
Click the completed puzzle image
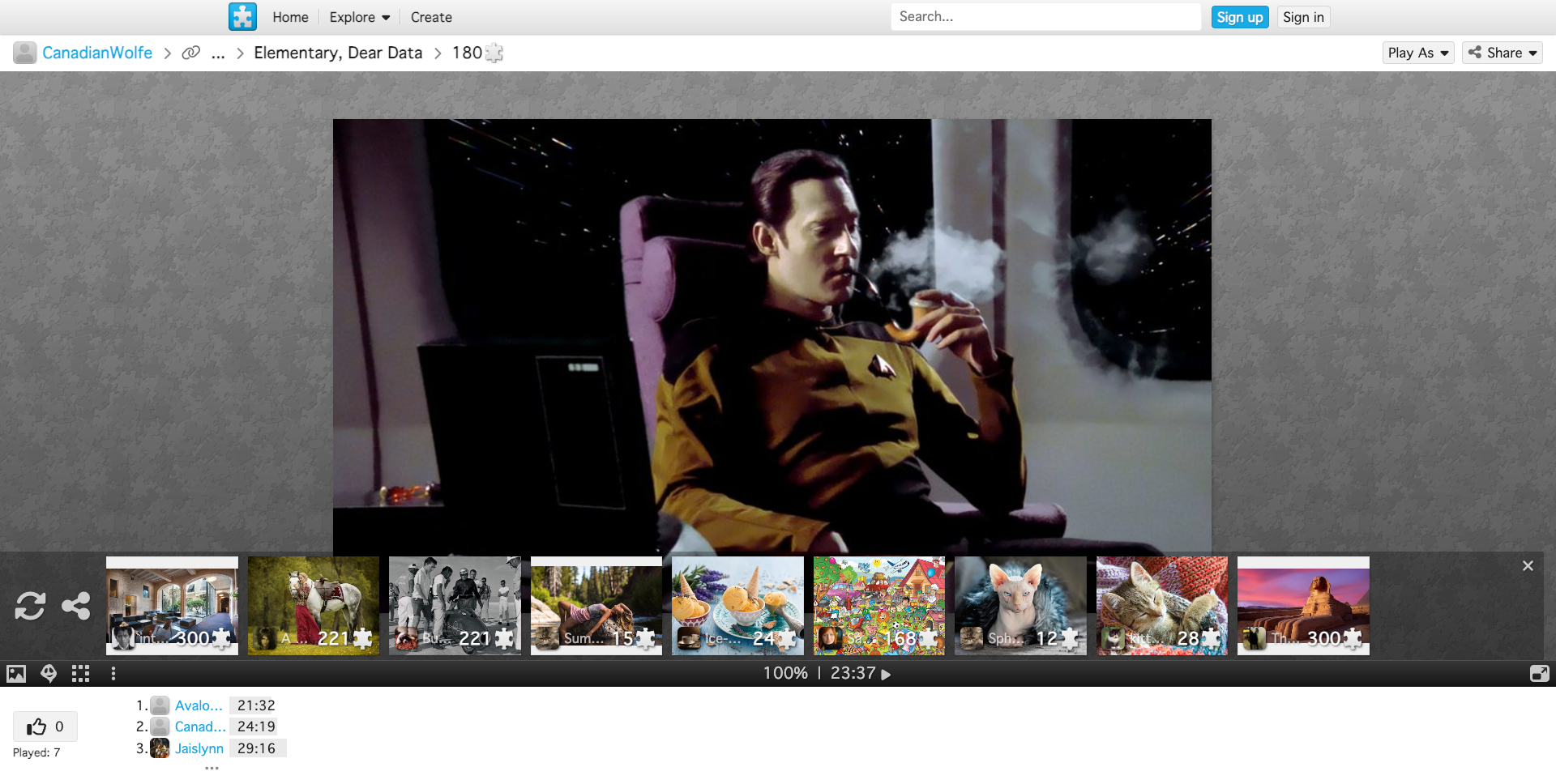pos(772,336)
